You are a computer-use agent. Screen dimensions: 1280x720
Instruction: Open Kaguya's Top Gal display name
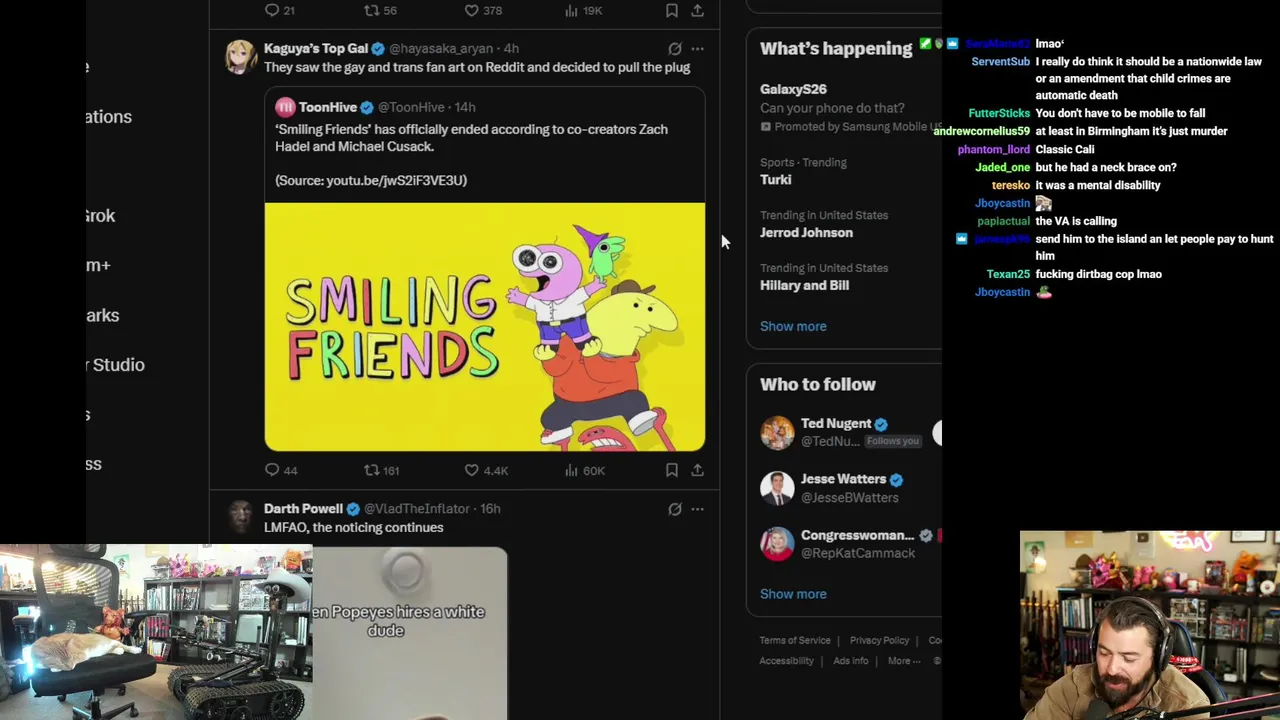[316, 48]
